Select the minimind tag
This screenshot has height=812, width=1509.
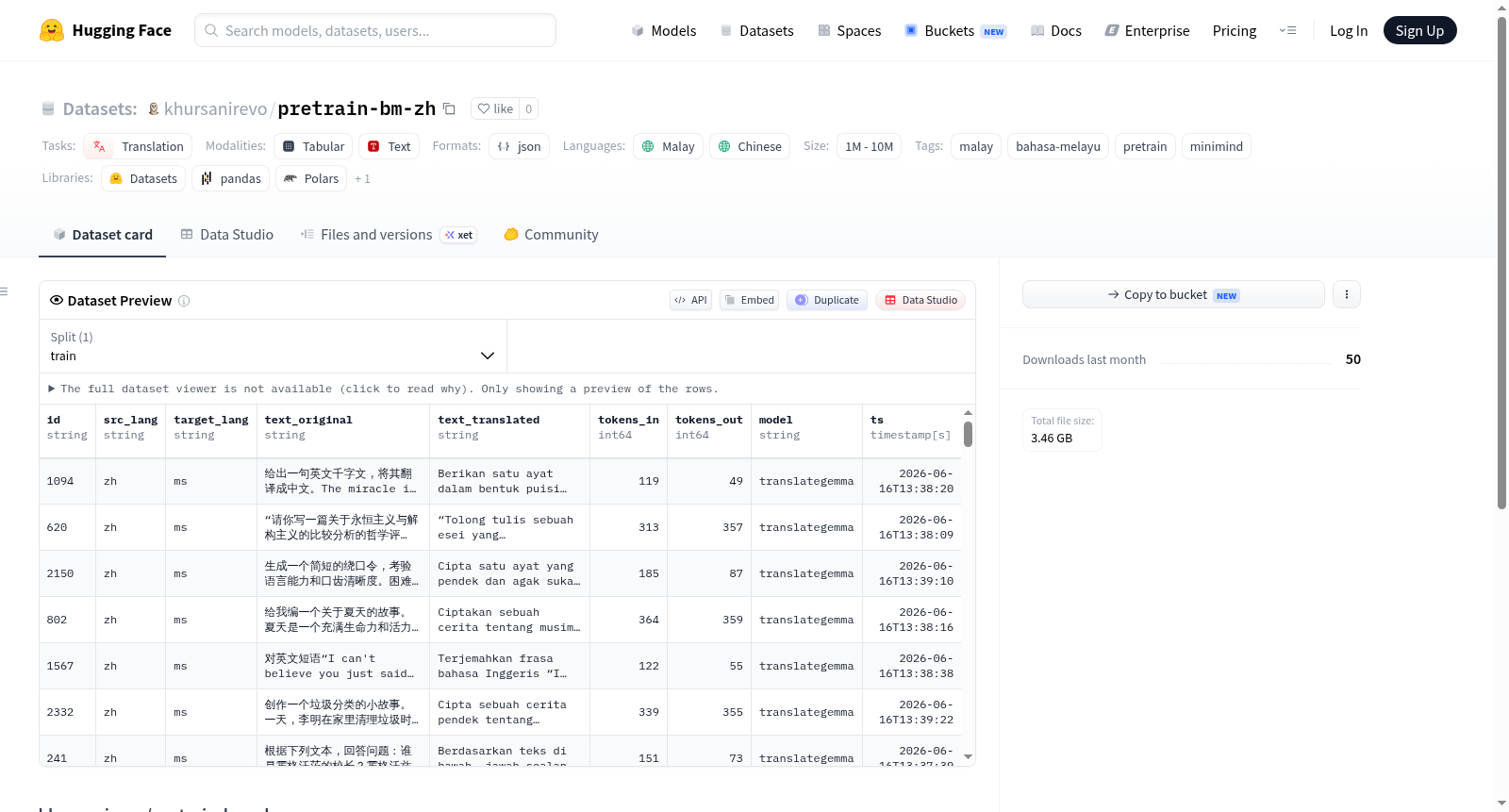coord(1217,146)
